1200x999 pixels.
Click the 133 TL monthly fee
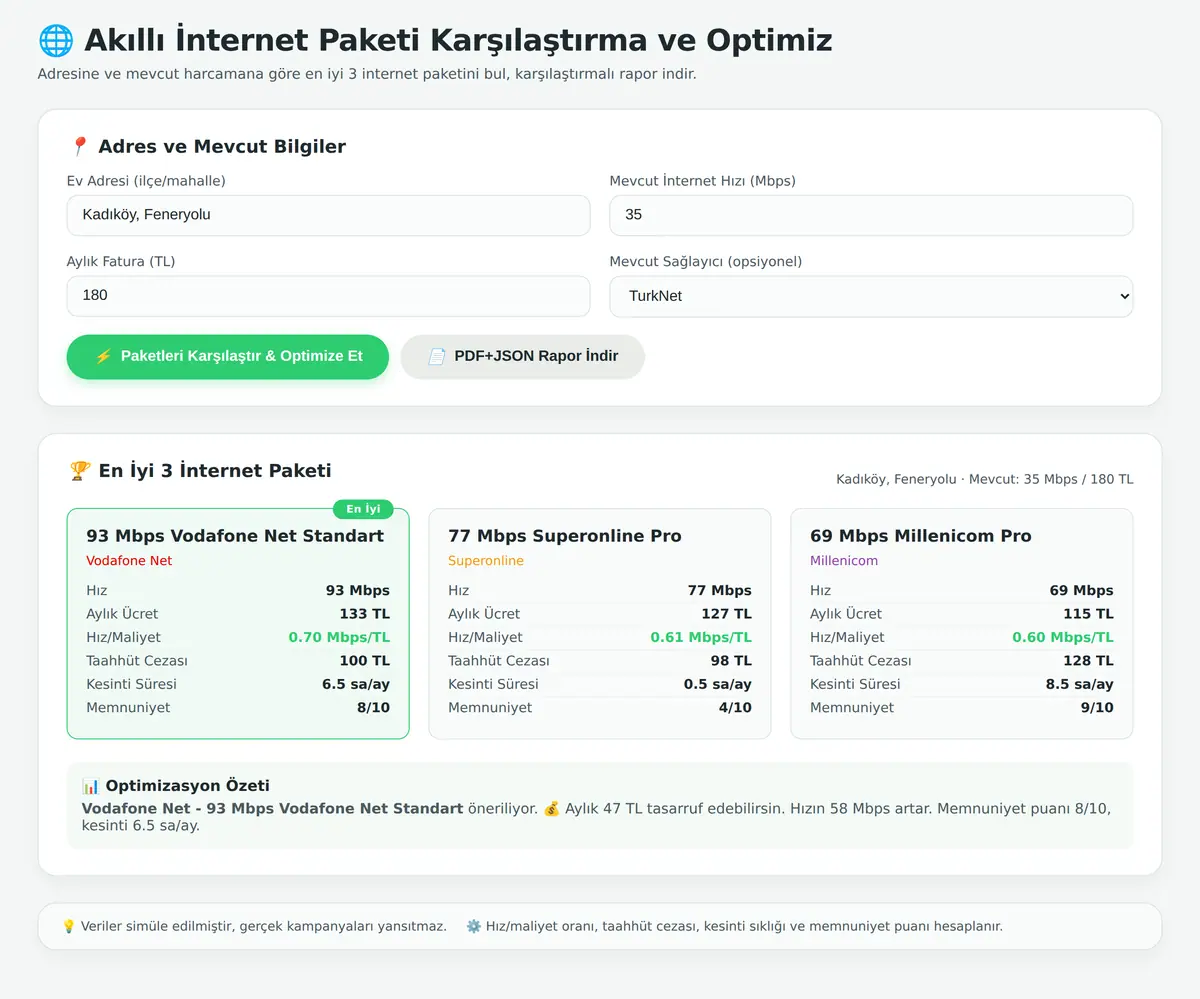point(365,614)
